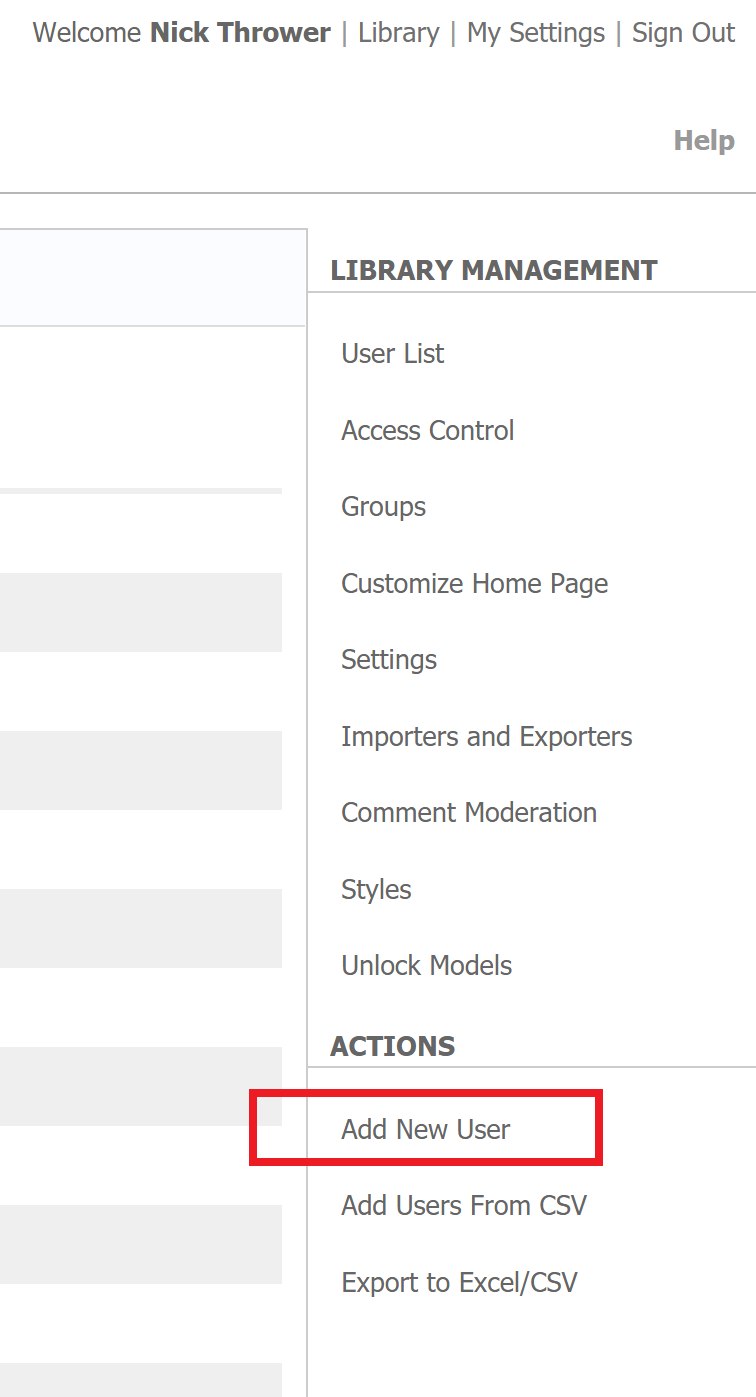The width and height of the screenshot is (756, 1397).
Task: Go to My Settings
Action: (x=535, y=33)
